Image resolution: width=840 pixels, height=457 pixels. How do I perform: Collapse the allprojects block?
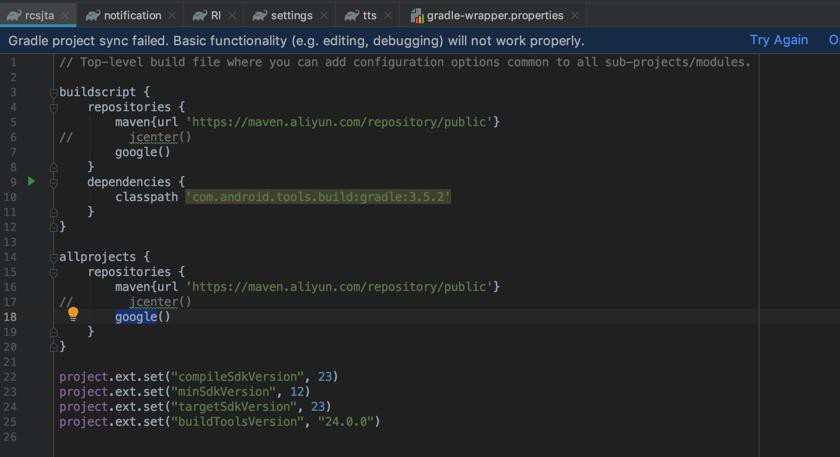point(54,258)
